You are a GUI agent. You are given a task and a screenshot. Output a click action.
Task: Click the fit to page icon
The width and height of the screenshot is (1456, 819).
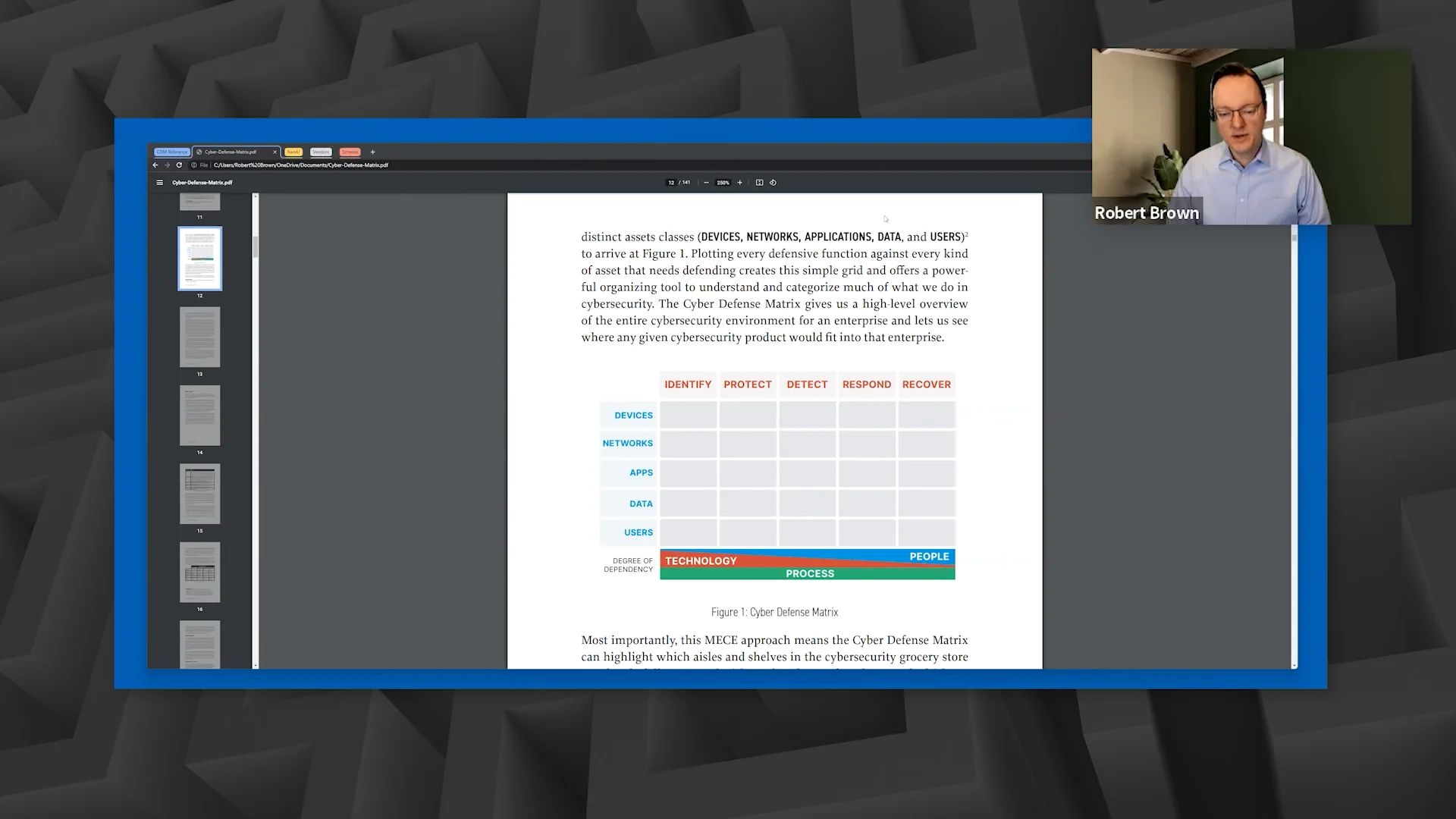pyautogui.click(x=759, y=183)
